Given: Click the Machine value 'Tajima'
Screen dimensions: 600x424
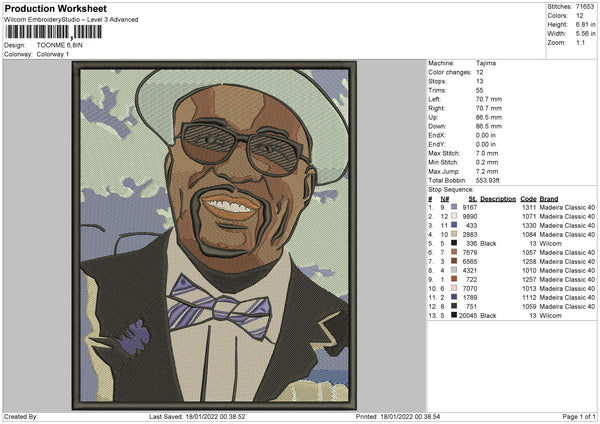Looking at the screenshot, I should pos(486,63).
